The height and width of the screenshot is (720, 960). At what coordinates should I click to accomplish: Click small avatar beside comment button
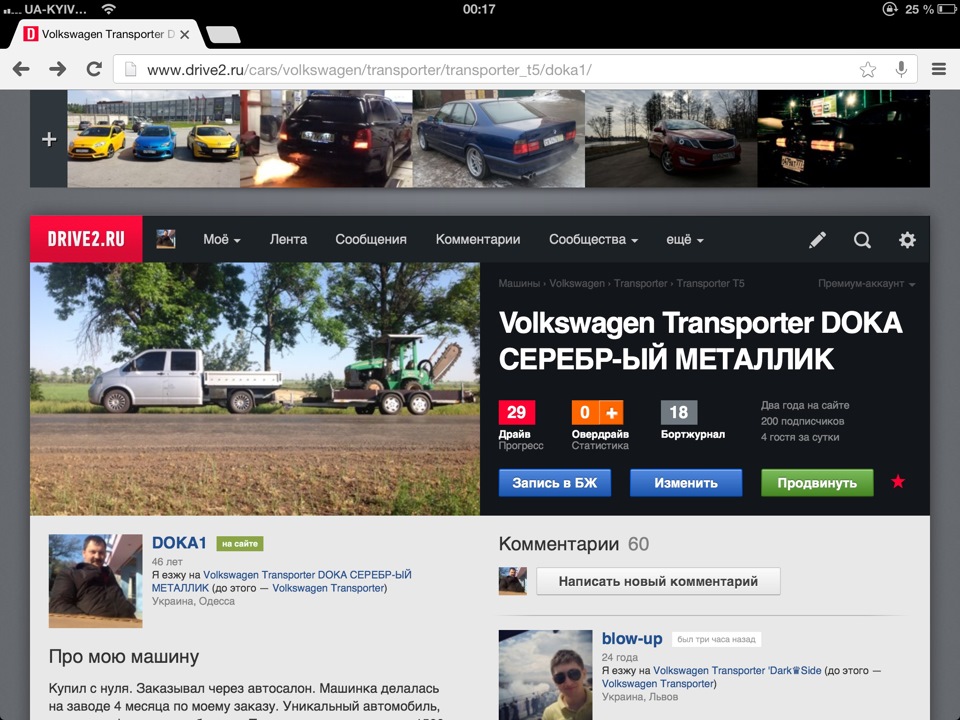click(512, 580)
